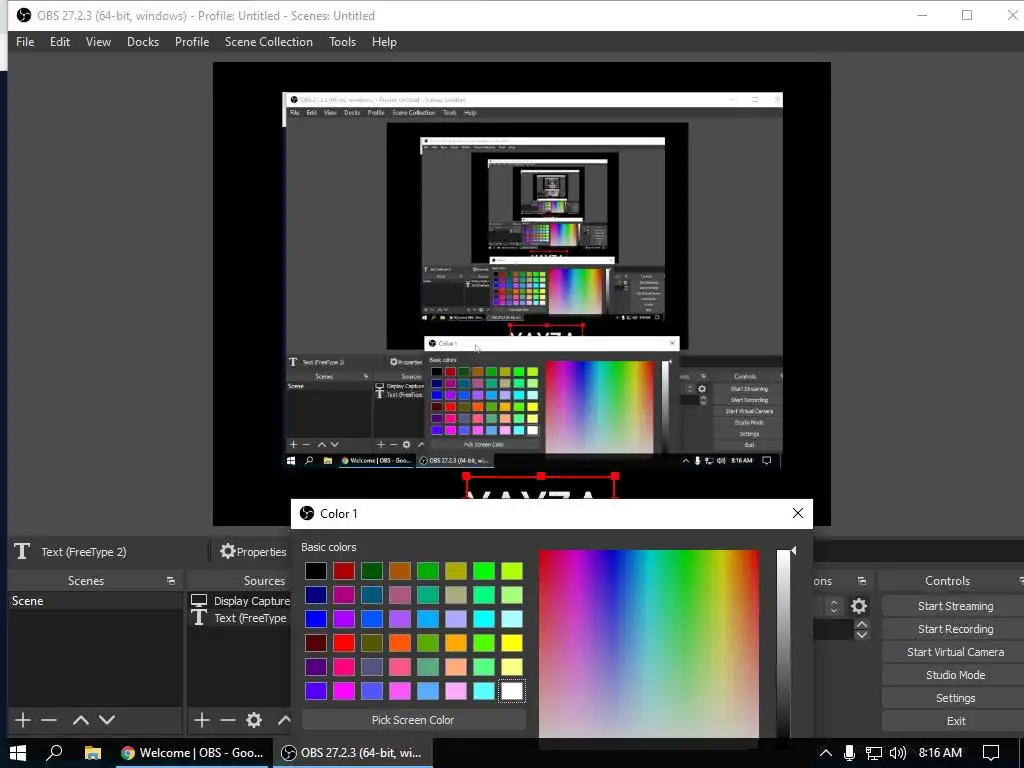Open the Tools menu
This screenshot has width=1024, height=768.
342,42
